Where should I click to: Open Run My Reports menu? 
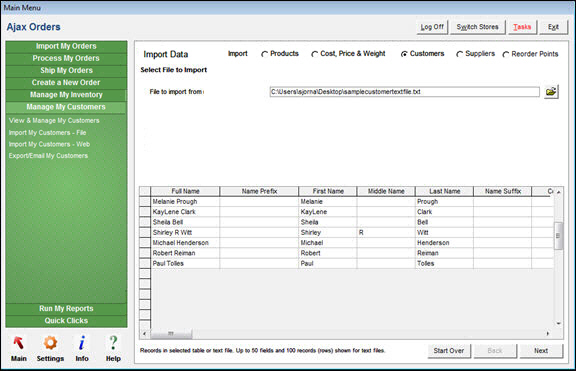66,309
